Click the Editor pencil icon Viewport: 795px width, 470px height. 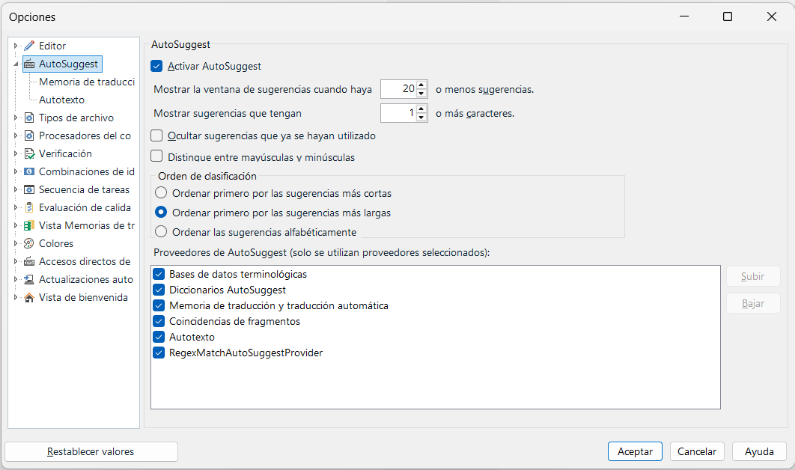29,46
